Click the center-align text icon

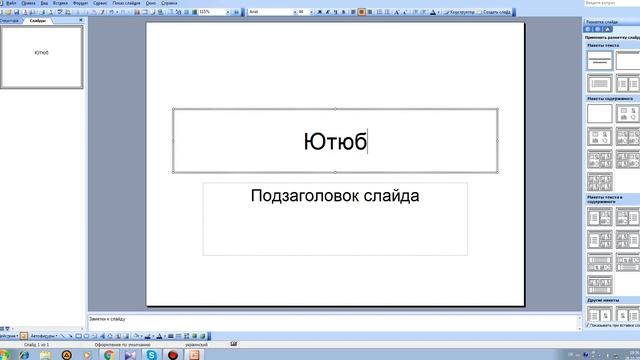click(x=361, y=12)
